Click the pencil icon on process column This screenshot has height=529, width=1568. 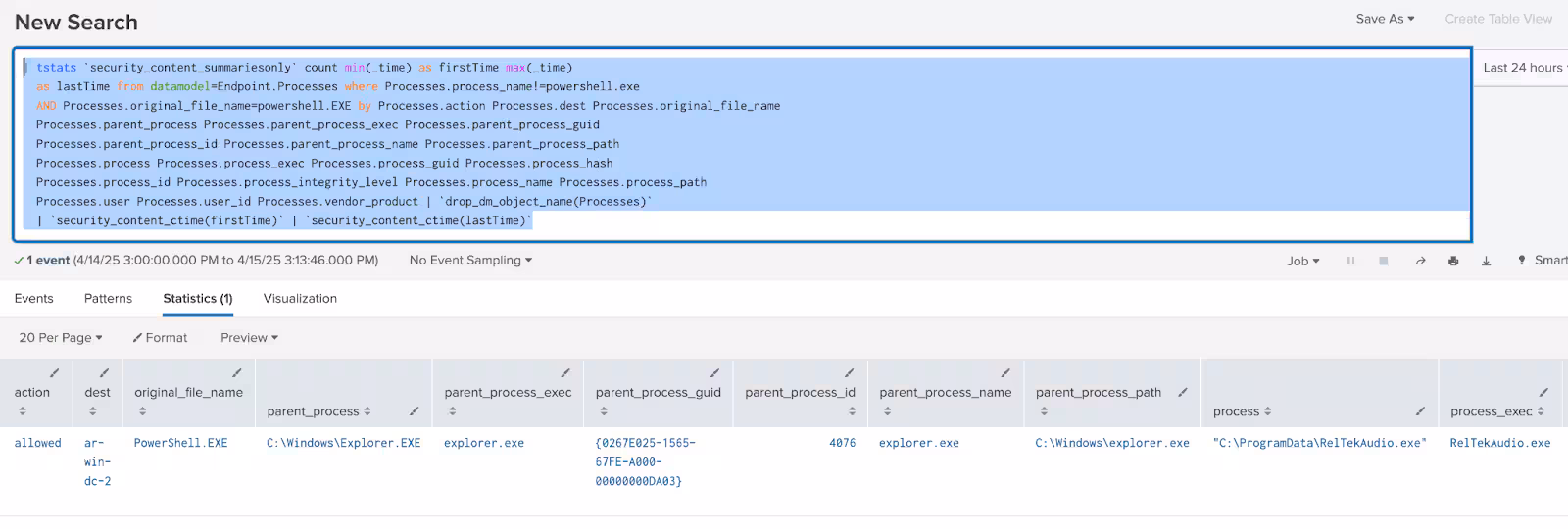(1420, 411)
